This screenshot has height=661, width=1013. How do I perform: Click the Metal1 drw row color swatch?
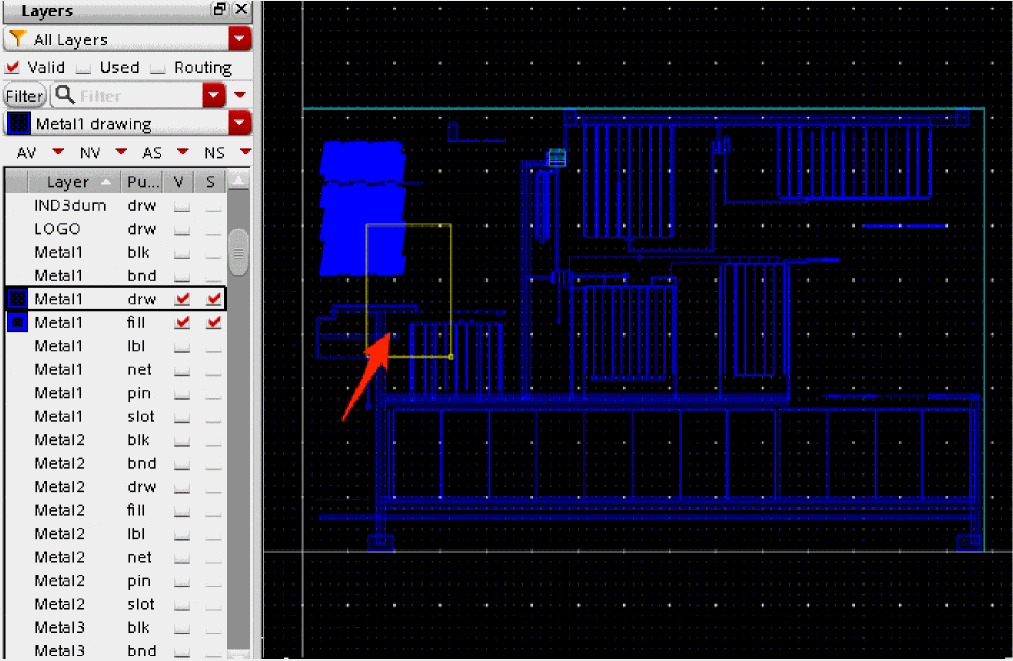(17, 299)
